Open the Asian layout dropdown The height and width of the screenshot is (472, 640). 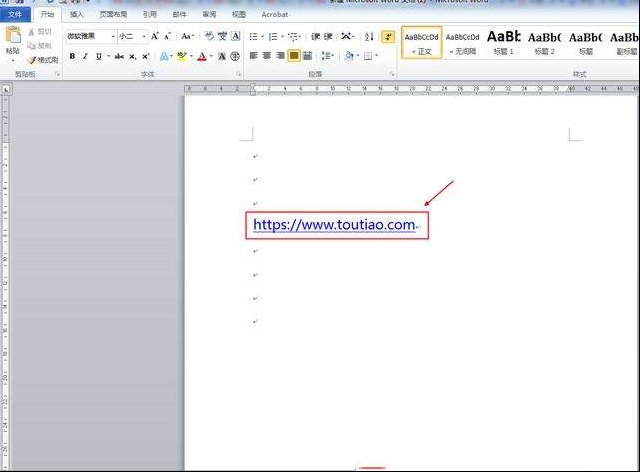point(347,37)
